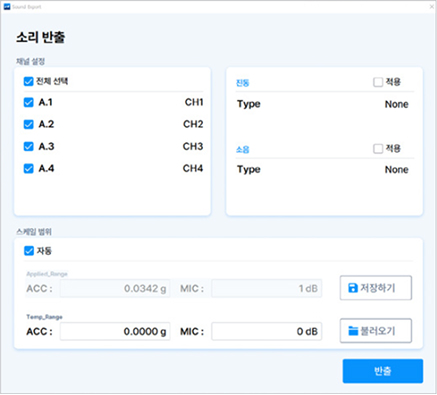Click the 소음 Type value None

pos(397,170)
